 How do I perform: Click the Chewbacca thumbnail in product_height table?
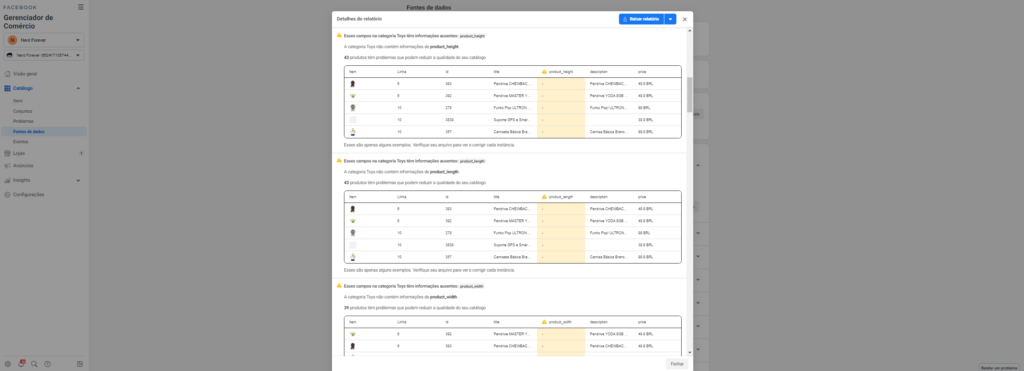tap(353, 84)
